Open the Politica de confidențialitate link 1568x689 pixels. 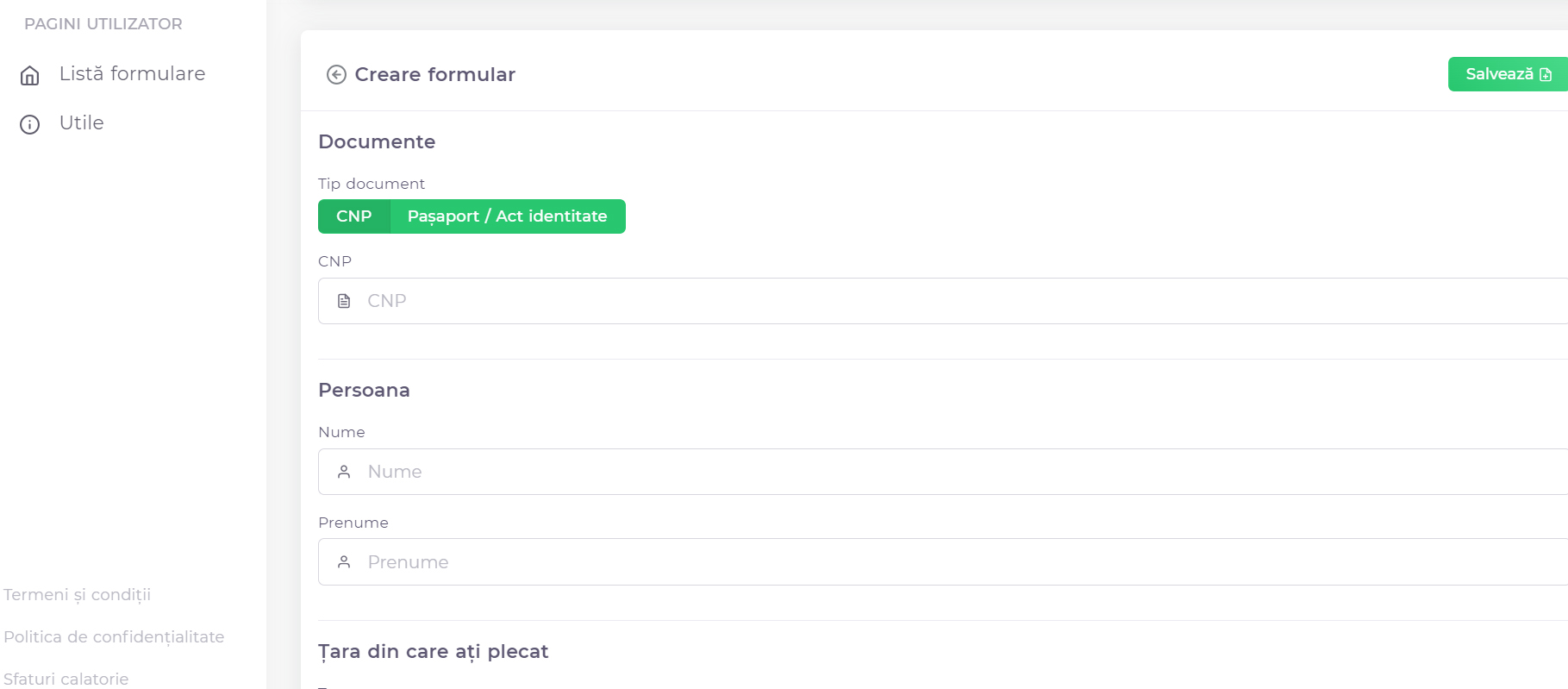click(x=114, y=637)
